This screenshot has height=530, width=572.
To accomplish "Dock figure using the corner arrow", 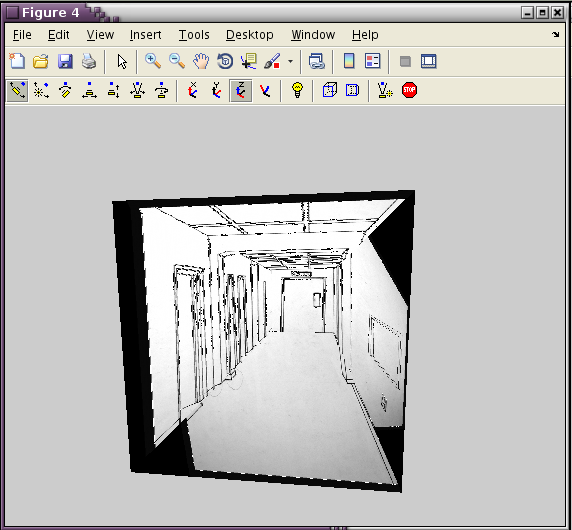I will 555,35.
